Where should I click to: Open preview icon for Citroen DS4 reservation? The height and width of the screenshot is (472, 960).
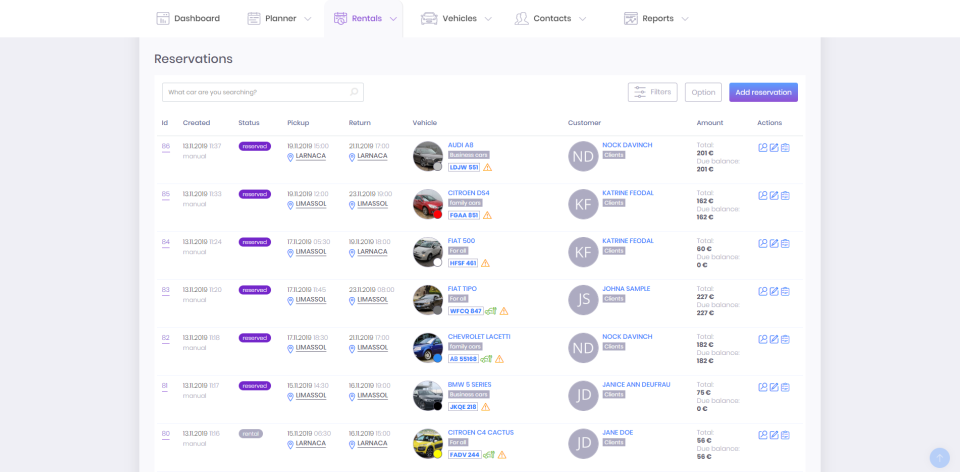(762, 195)
